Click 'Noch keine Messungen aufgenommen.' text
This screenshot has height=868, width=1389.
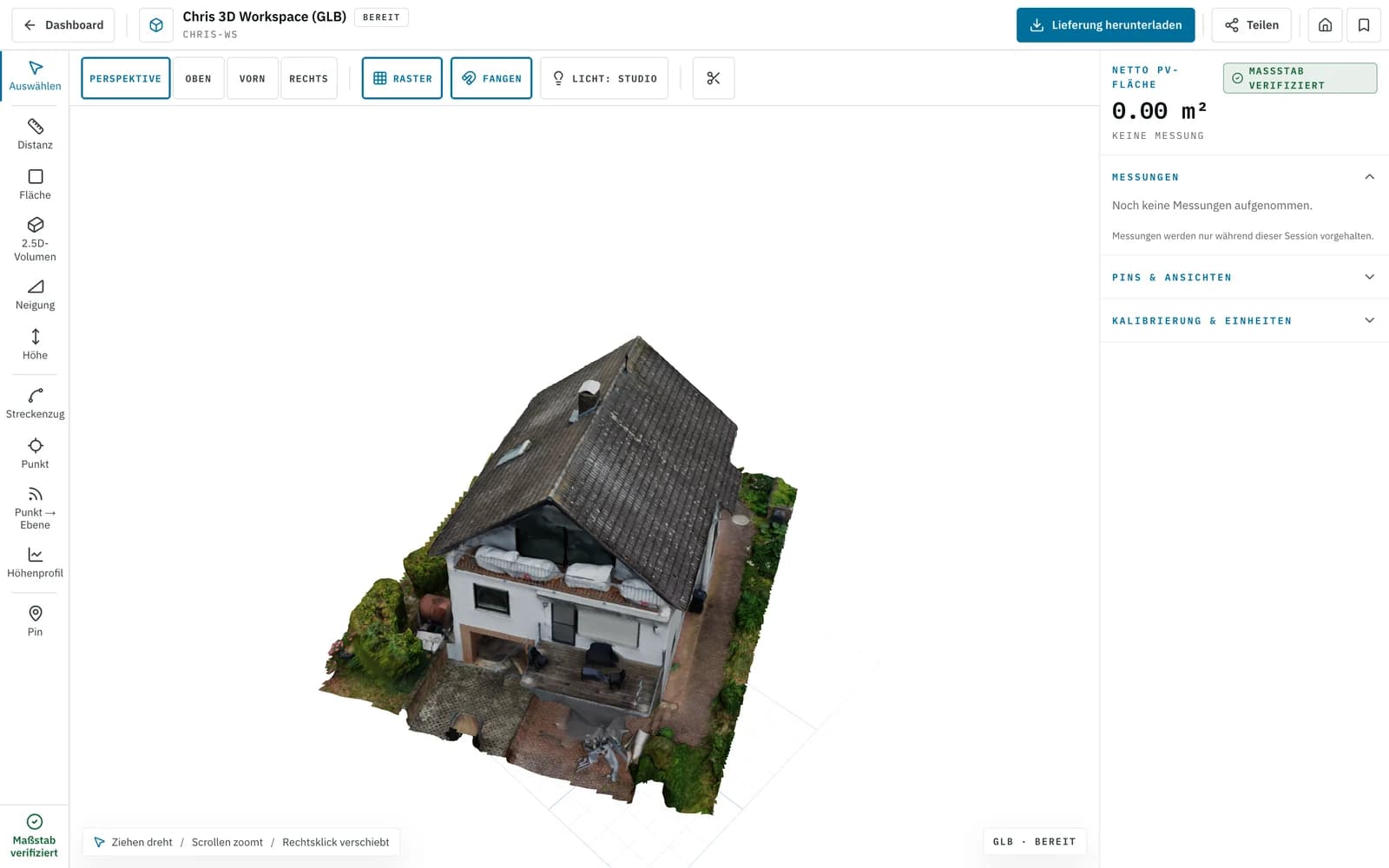point(1212,206)
